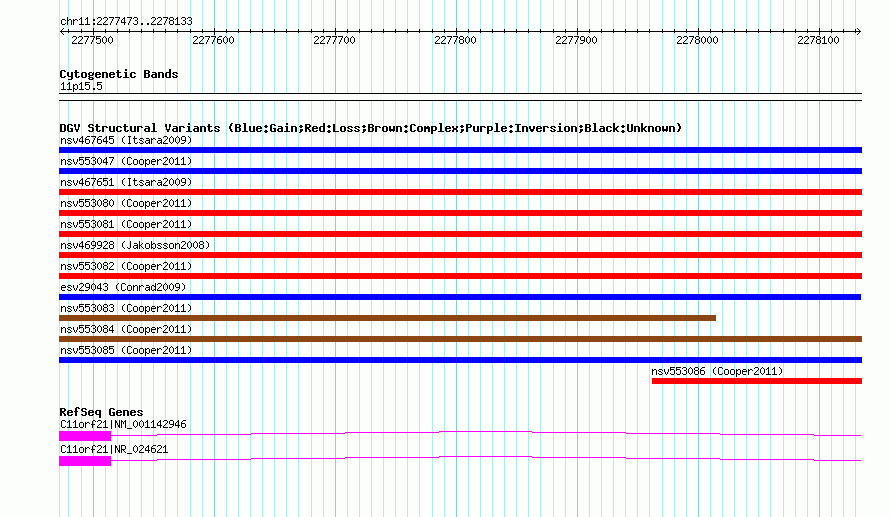Image resolution: width=890 pixels, height=517 pixels.
Task: Click the DGV Structural Variants track title
Action: coord(371,128)
